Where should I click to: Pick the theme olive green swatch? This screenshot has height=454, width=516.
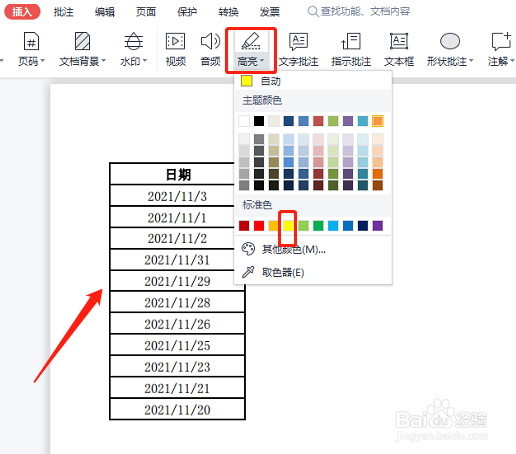pos(333,121)
